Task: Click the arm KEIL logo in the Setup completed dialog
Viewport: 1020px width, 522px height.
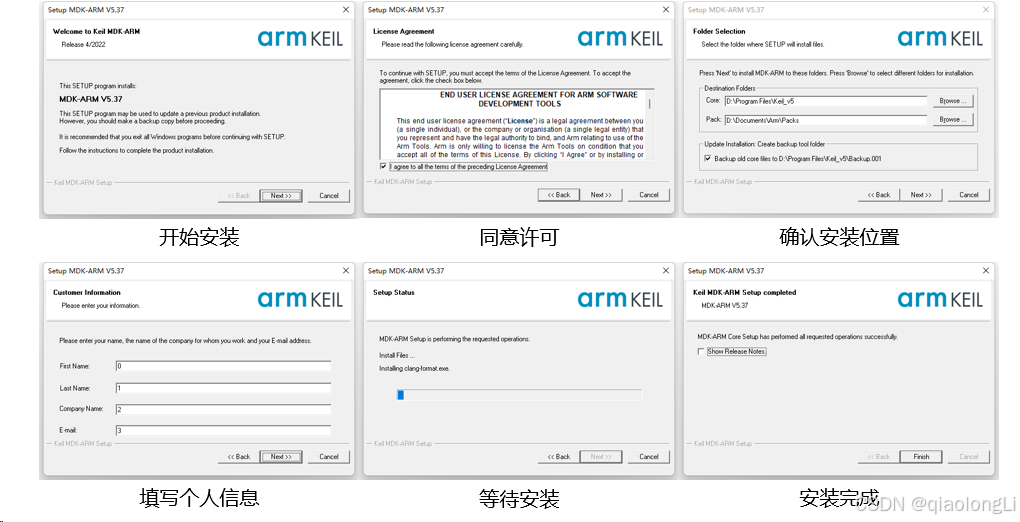Action: coord(940,299)
